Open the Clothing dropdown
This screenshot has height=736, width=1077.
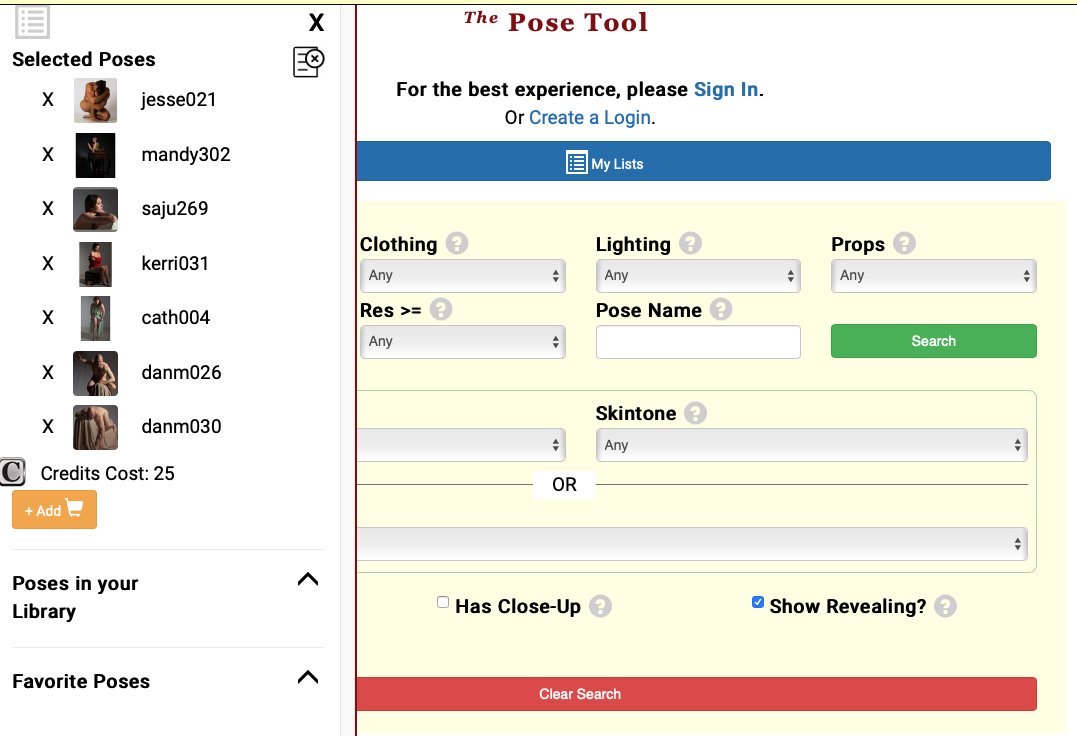tap(463, 276)
